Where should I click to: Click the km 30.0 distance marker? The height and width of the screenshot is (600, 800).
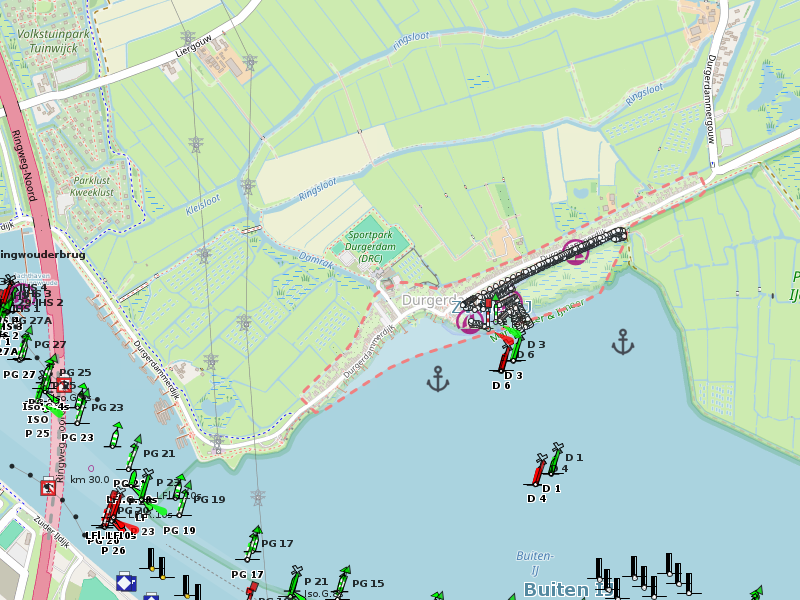coord(90,480)
